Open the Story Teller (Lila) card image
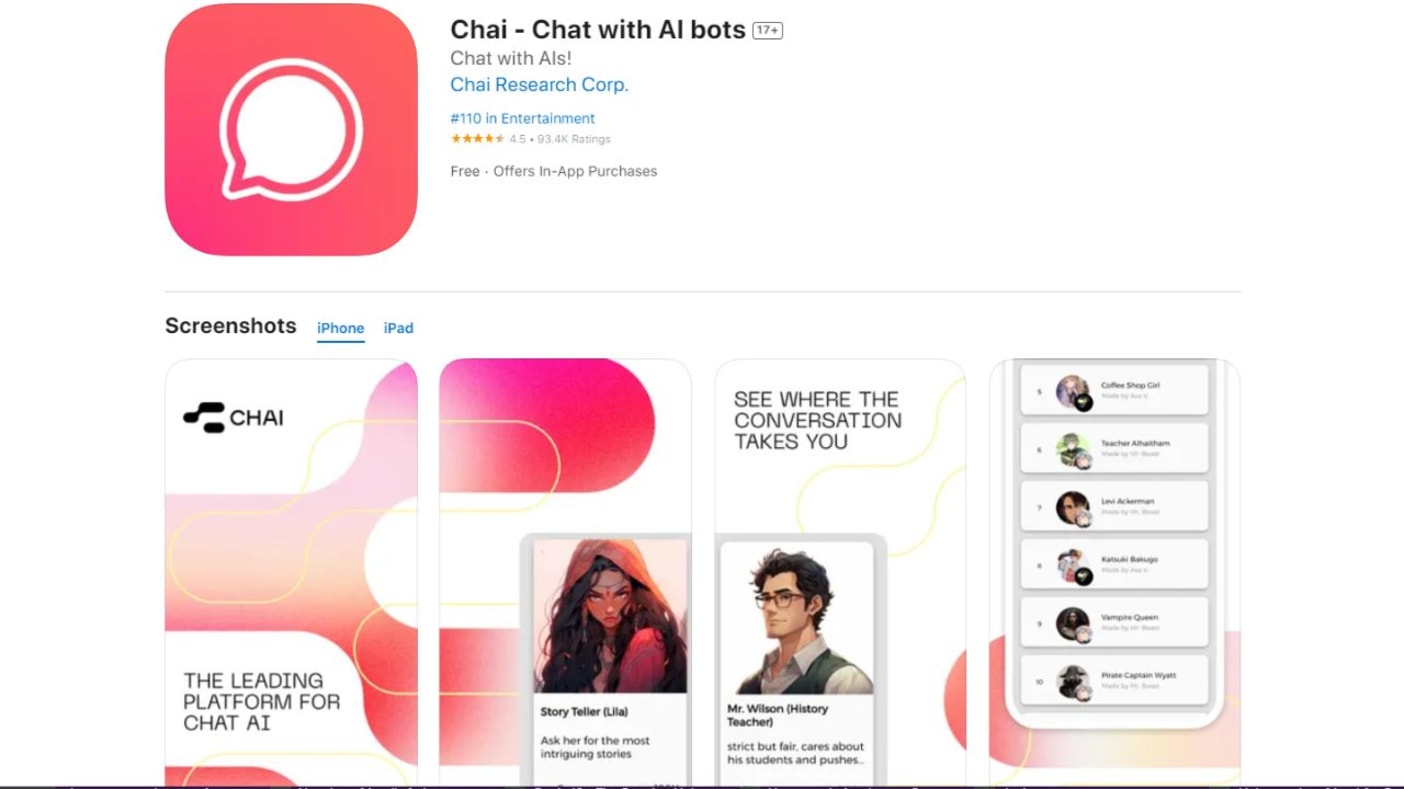This screenshot has height=789, width=1404. click(x=610, y=617)
